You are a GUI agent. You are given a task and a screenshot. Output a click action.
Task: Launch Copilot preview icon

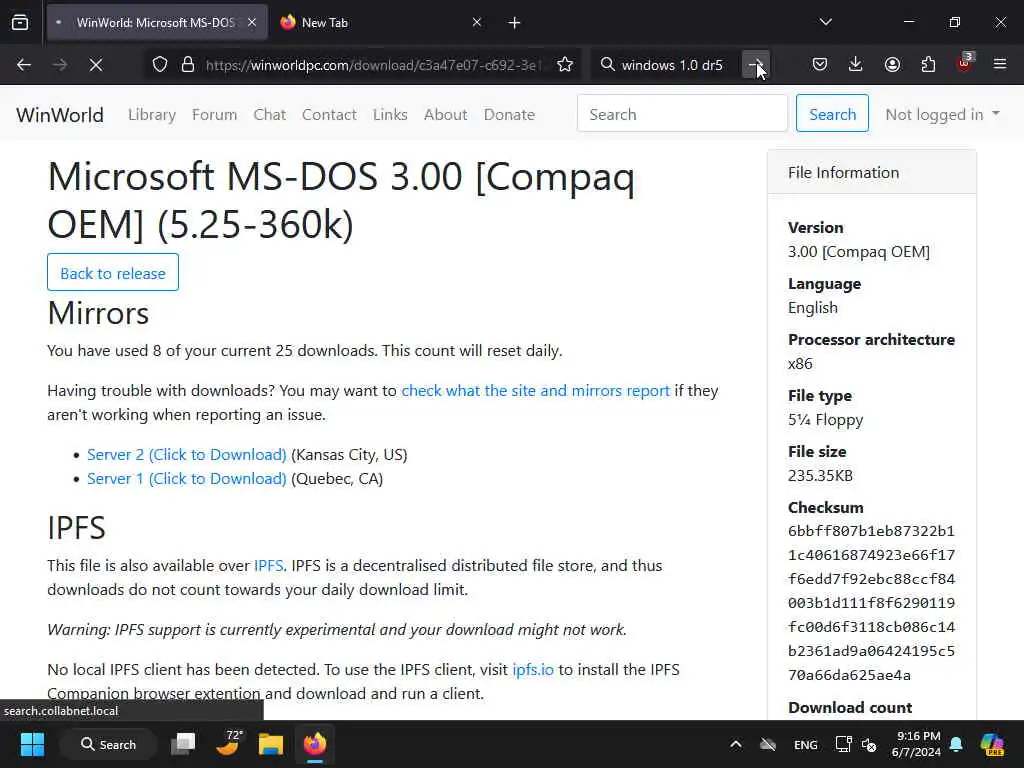pos(992,744)
